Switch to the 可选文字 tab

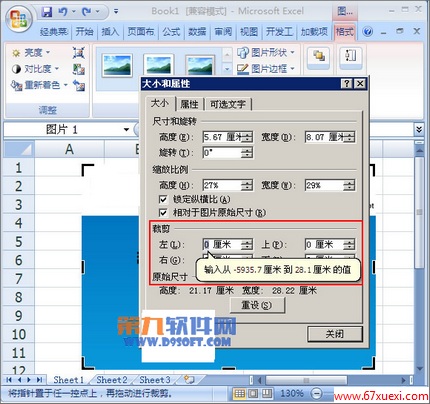tap(228, 104)
